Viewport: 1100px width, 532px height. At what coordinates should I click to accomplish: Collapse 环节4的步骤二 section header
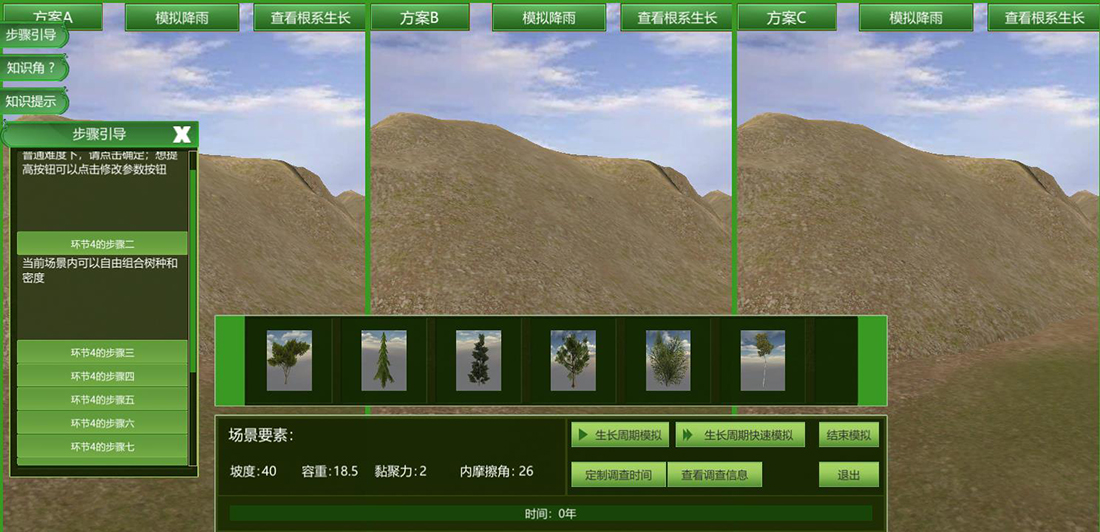tap(102, 243)
